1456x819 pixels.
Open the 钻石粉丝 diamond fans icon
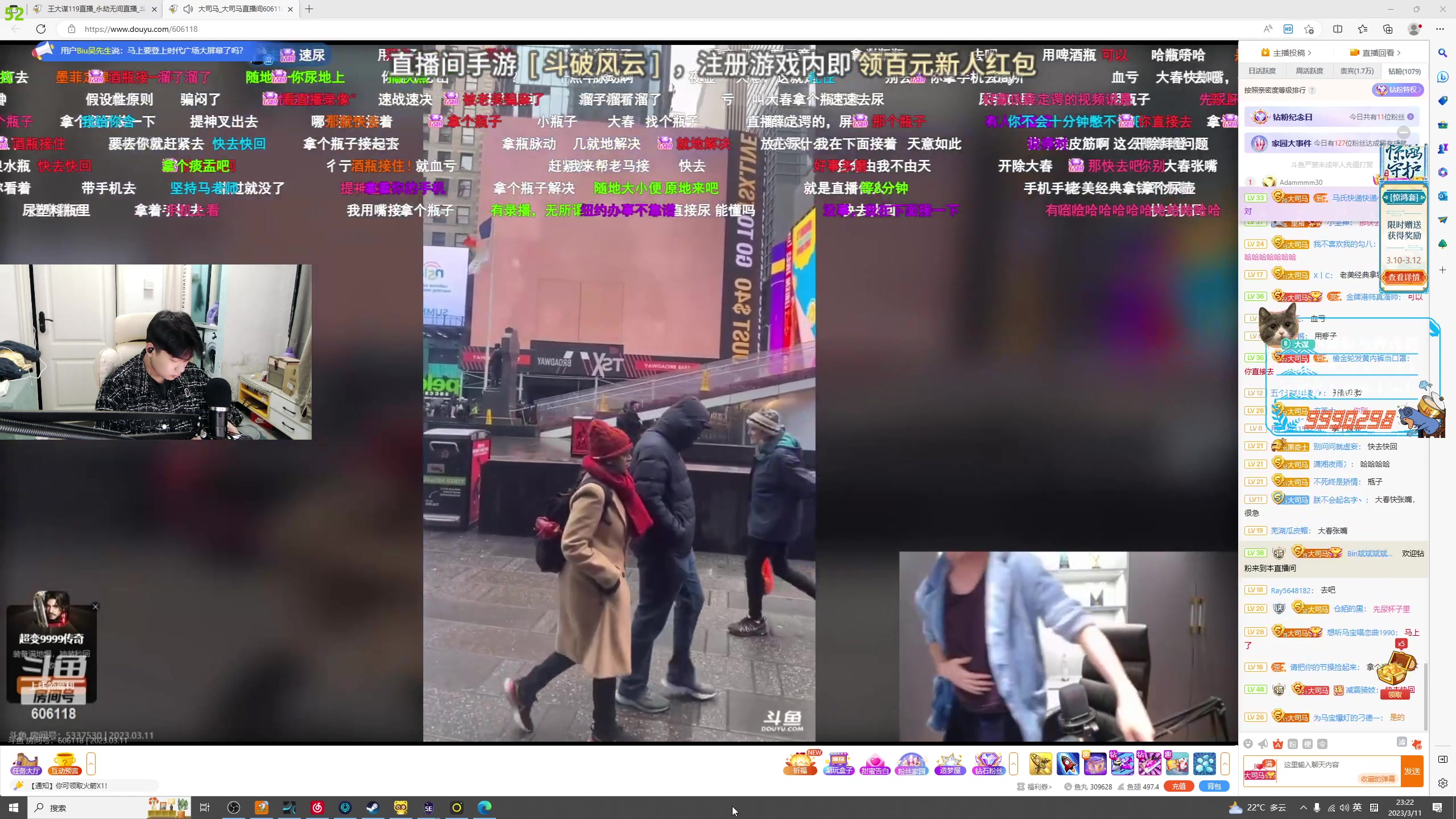(988, 763)
